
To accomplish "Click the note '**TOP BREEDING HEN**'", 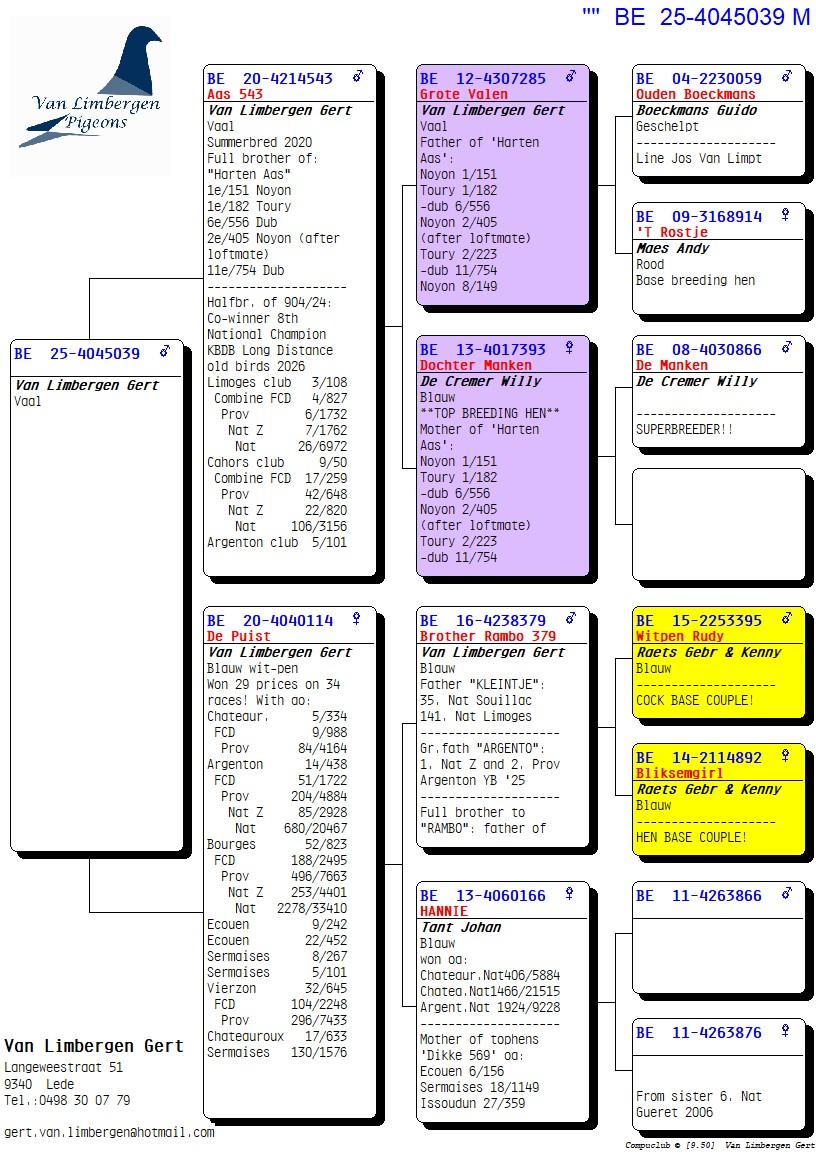I will point(489,413).
